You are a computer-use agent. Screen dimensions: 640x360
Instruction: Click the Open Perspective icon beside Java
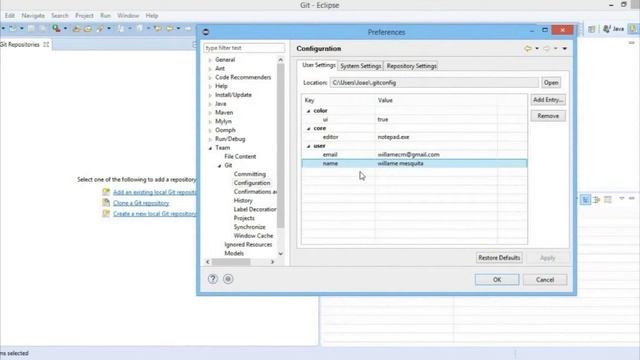[x=592, y=29]
